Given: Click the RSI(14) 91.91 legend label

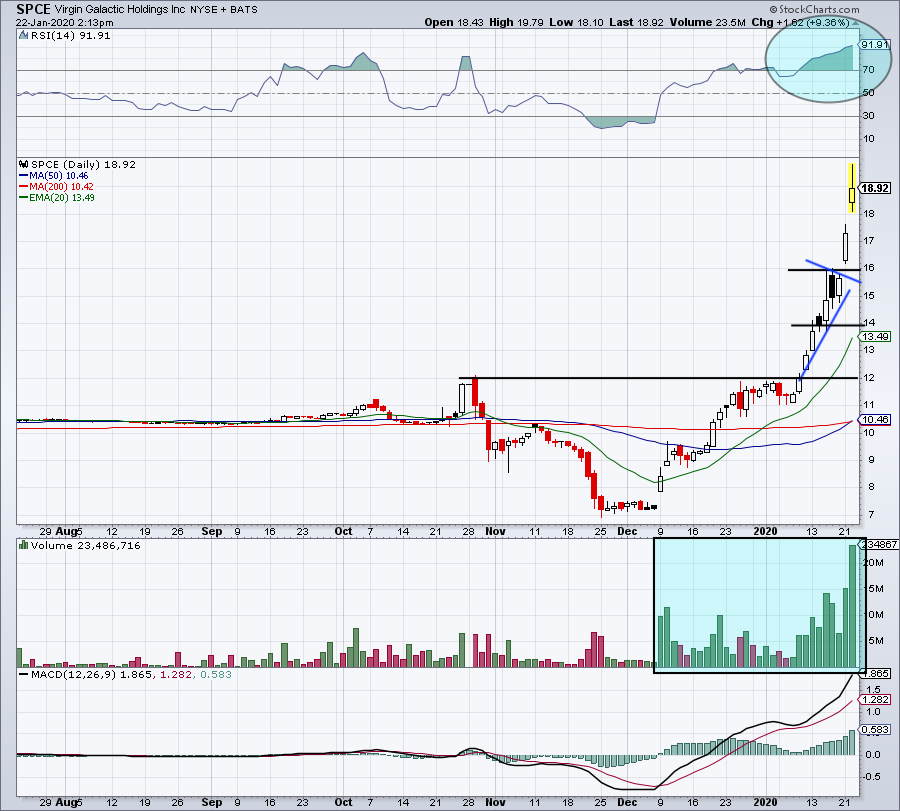Looking at the screenshot, I should coord(70,36).
